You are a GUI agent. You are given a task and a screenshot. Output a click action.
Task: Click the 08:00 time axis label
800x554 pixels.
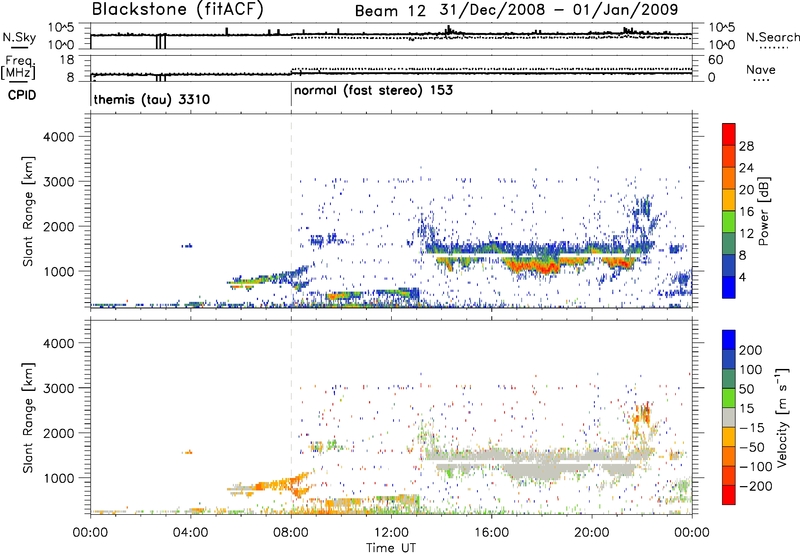coord(291,533)
